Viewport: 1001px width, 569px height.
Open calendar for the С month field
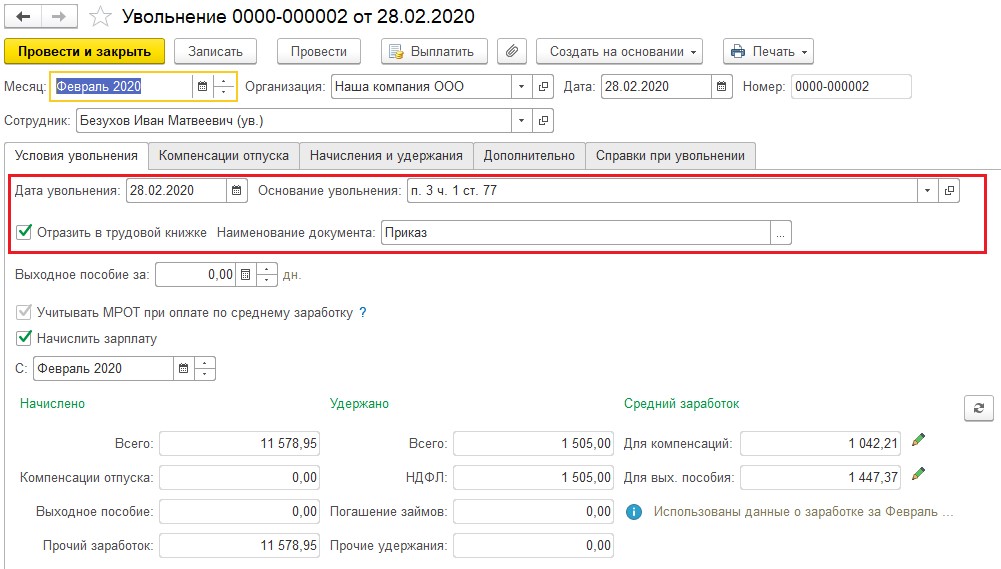pos(183,368)
